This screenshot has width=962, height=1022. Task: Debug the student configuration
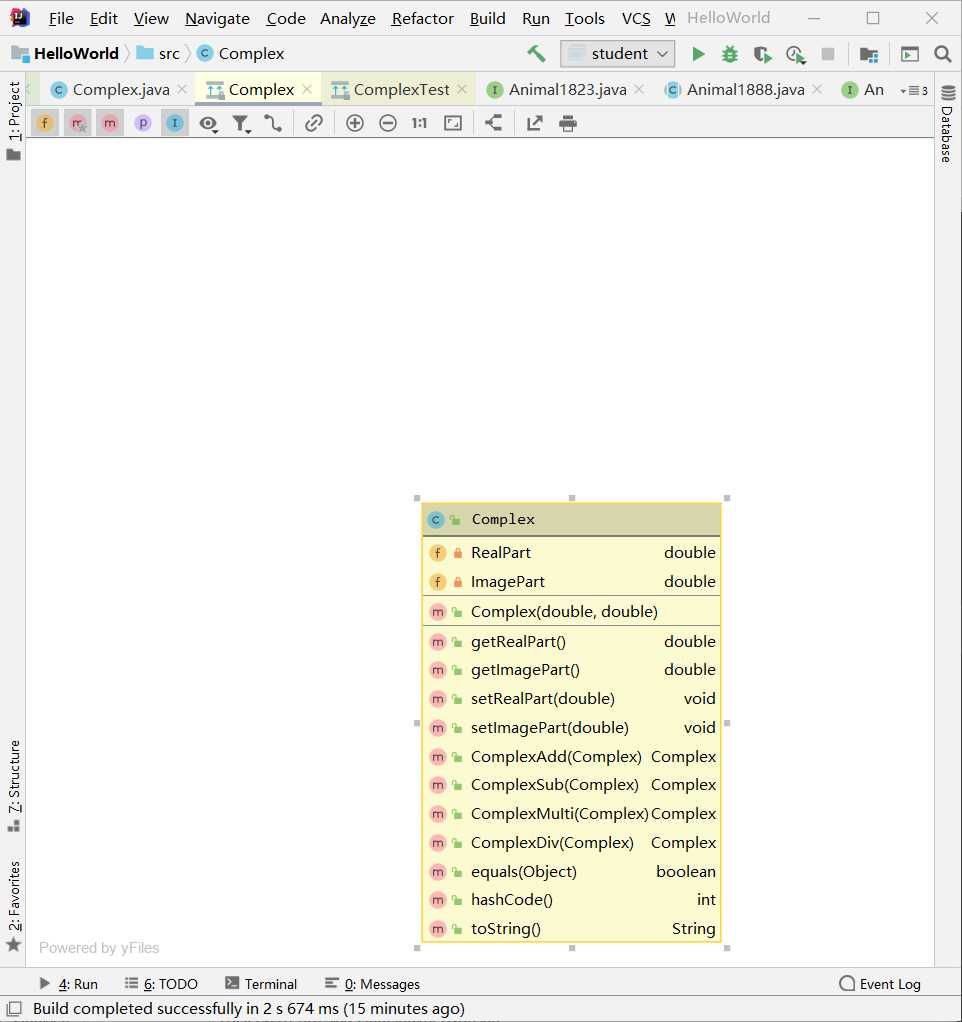point(730,53)
